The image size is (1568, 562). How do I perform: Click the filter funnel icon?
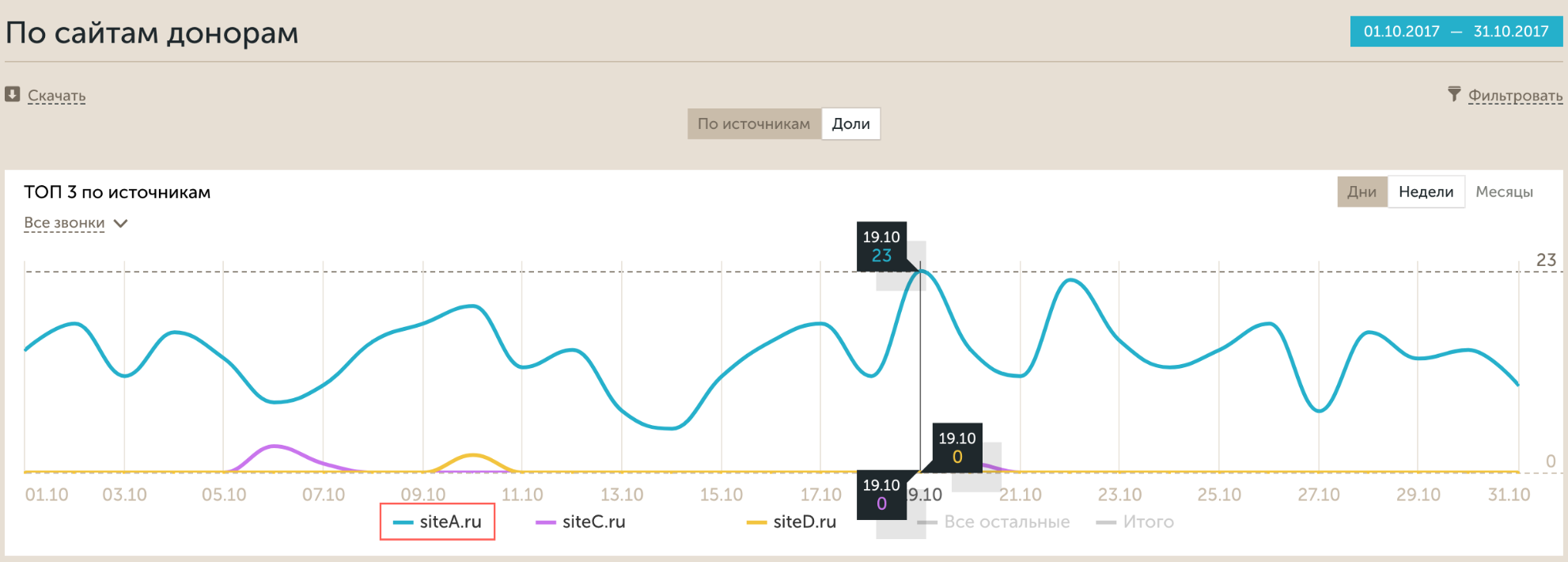(x=1454, y=94)
